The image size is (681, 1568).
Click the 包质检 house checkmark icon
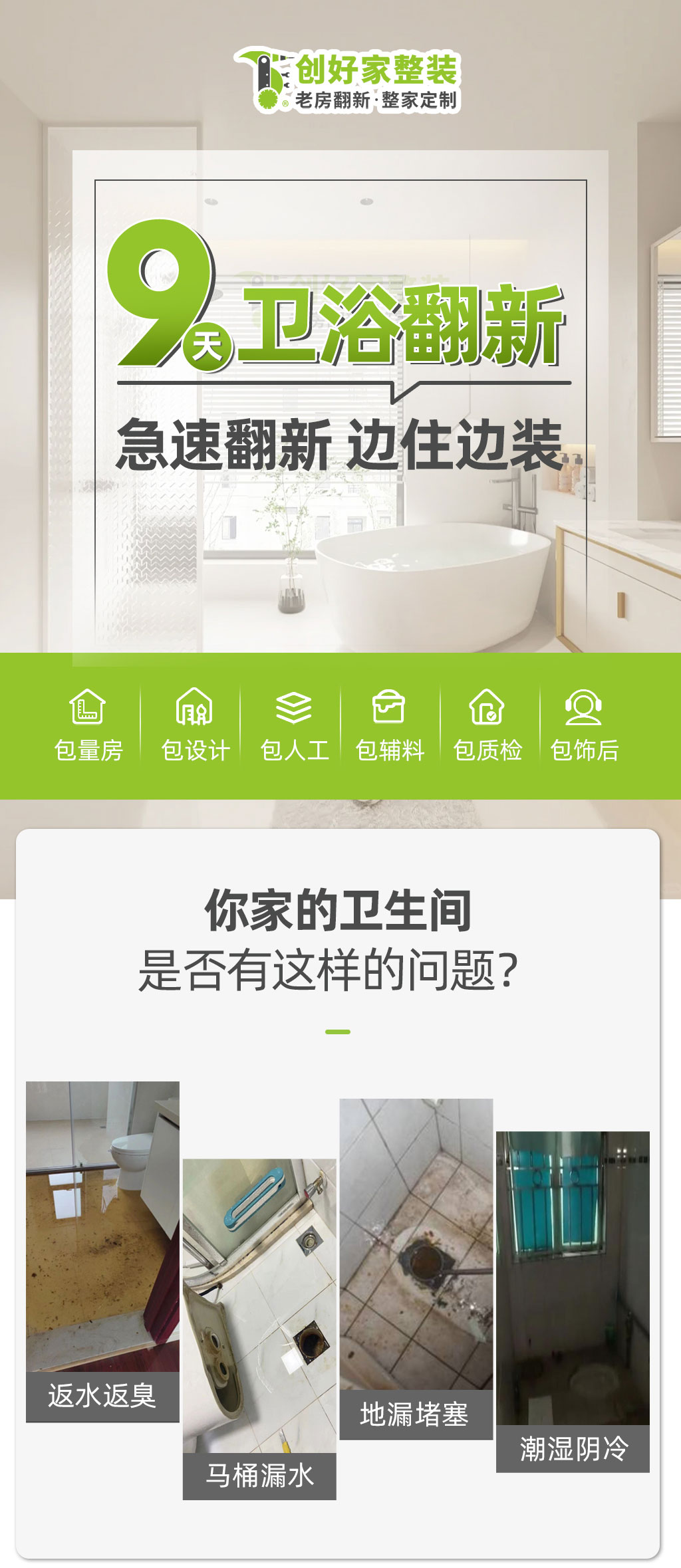coord(487,706)
